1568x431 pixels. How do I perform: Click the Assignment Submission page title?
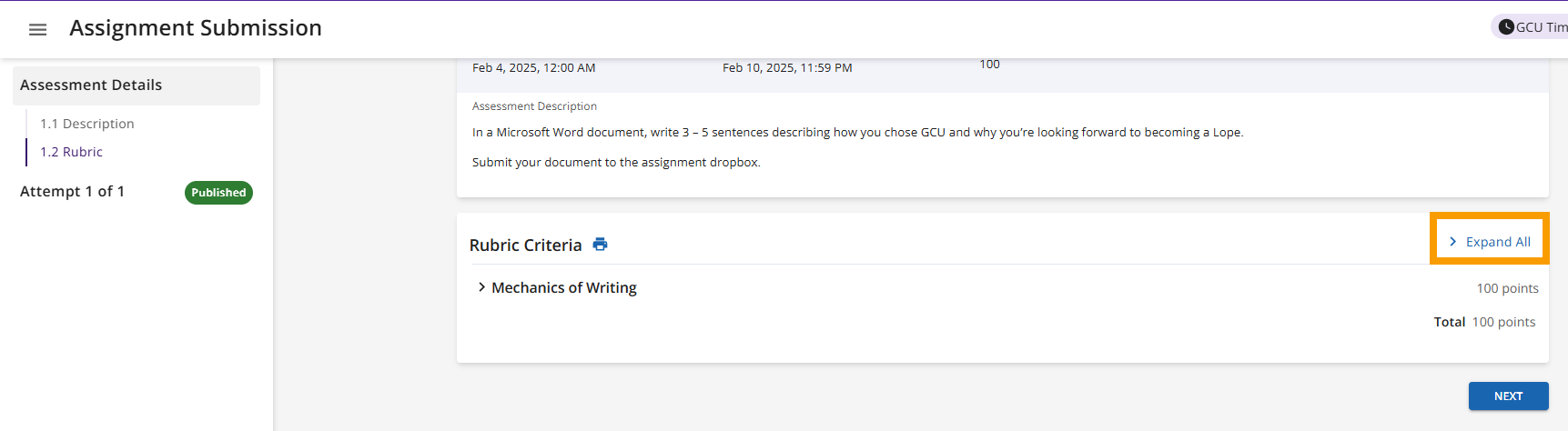pyautogui.click(x=196, y=28)
